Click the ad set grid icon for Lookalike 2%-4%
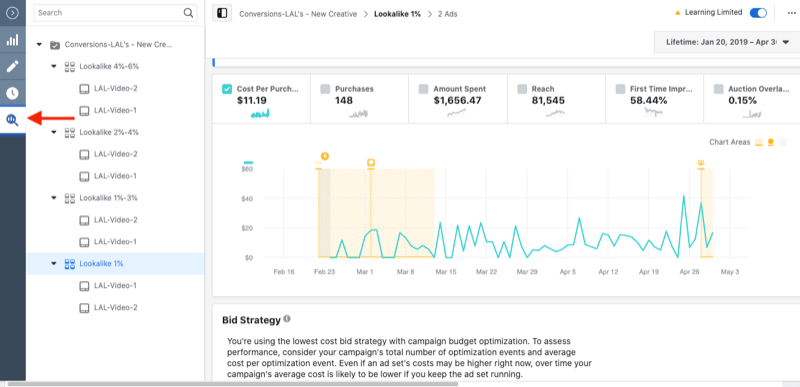The width and height of the screenshot is (800, 387). pyautogui.click(x=70, y=133)
